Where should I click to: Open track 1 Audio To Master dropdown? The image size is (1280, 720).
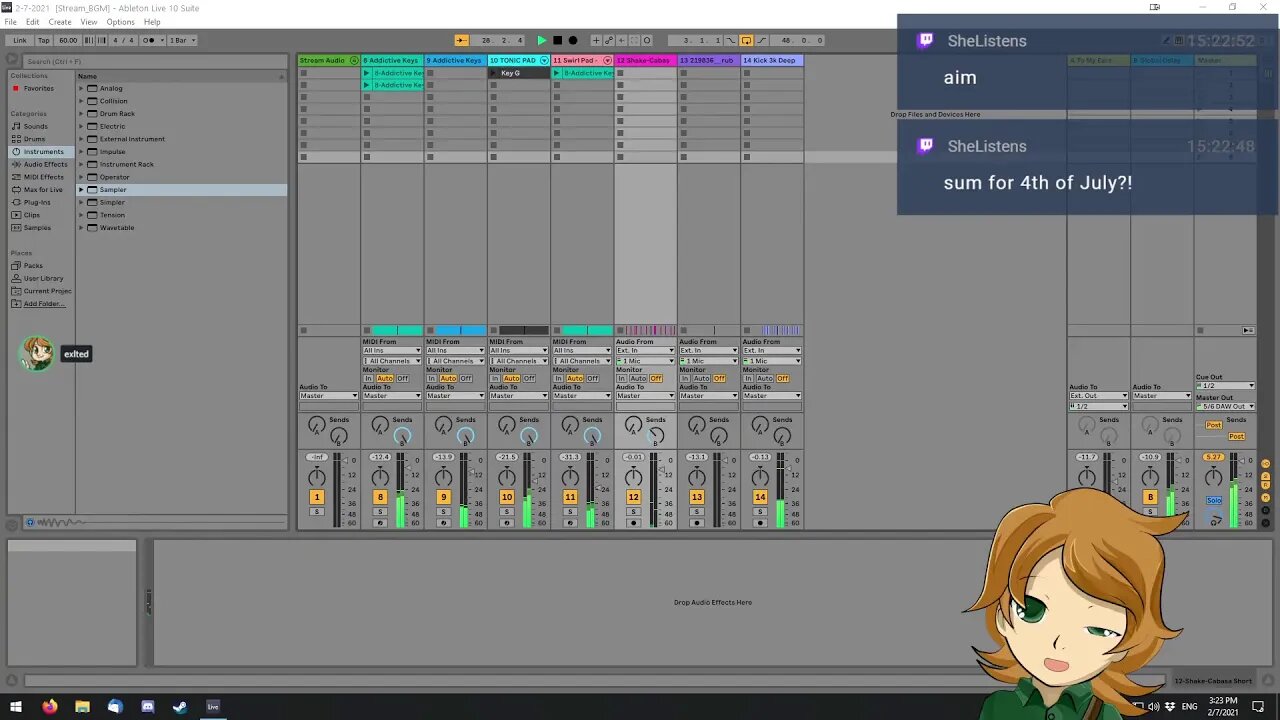point(328,396)
